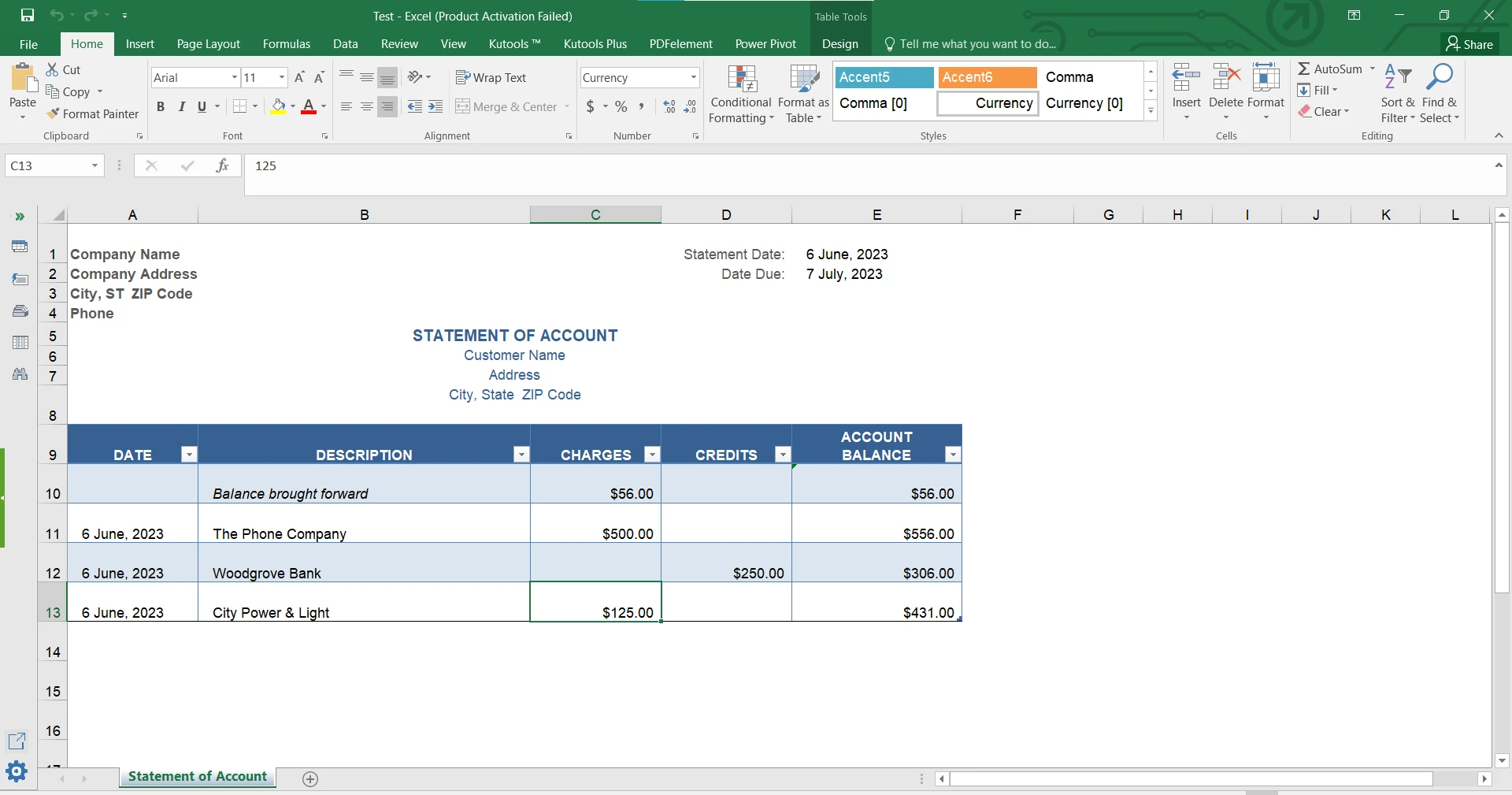Open the font name Arial dropdown
The height and width of the screenshot is (795, 1512).
click(234, 78)
